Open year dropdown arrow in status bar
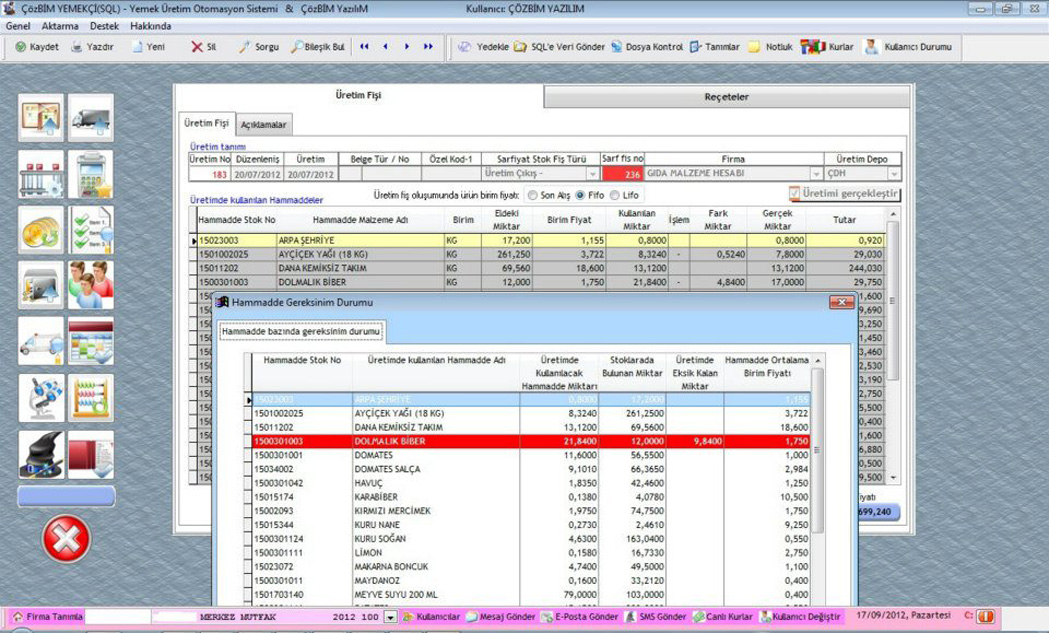This screenshot has height=633, width=1049. [391, 618]
